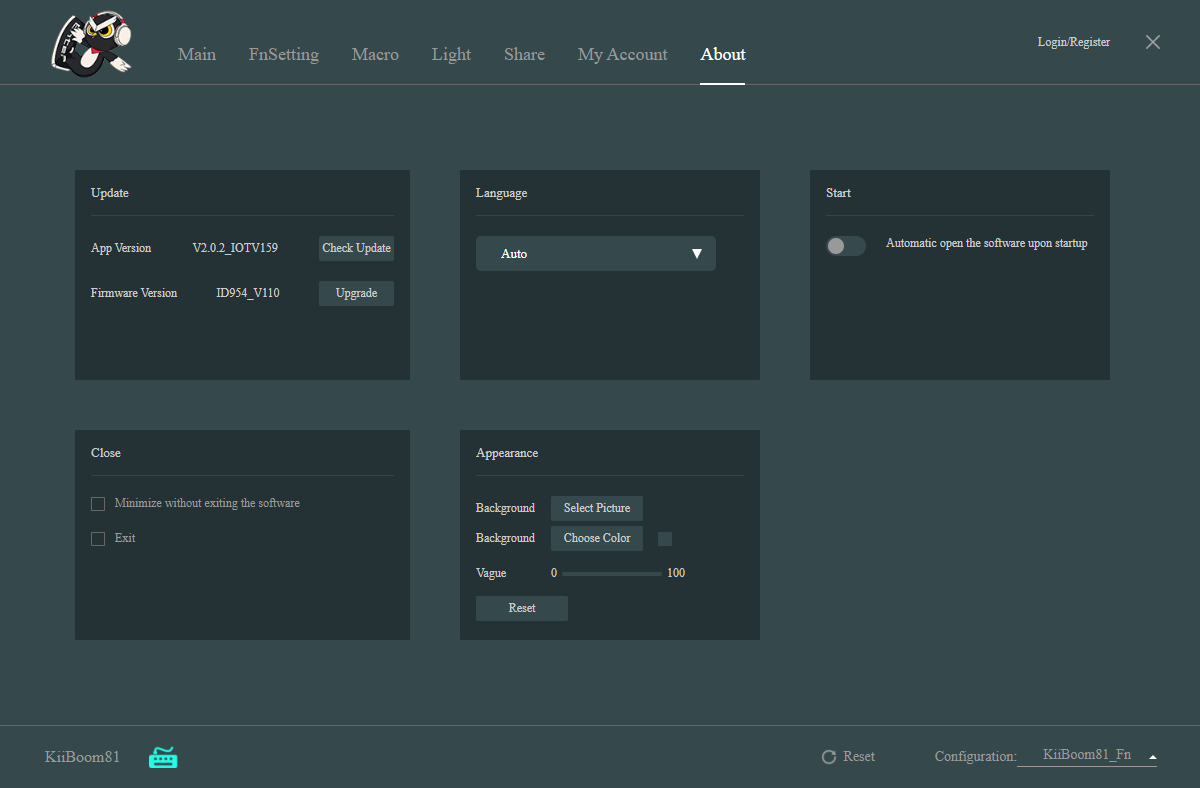Check the Exit option checkbox

coord(98,539)
